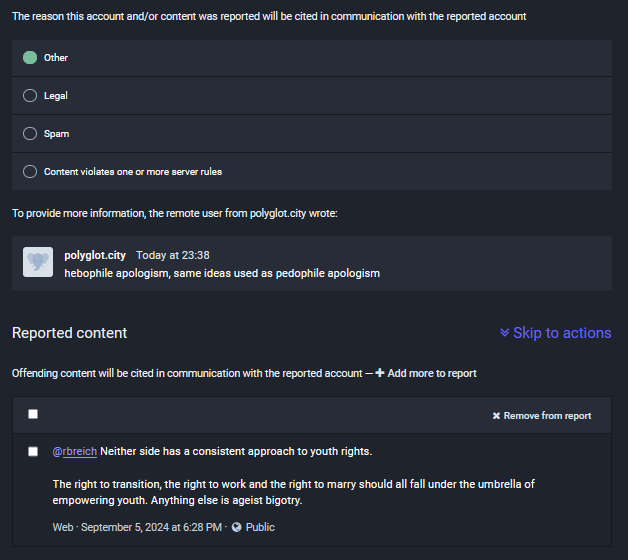628x560 pixels.
Task: Click the Public visibility label
Action: (260, 527)
